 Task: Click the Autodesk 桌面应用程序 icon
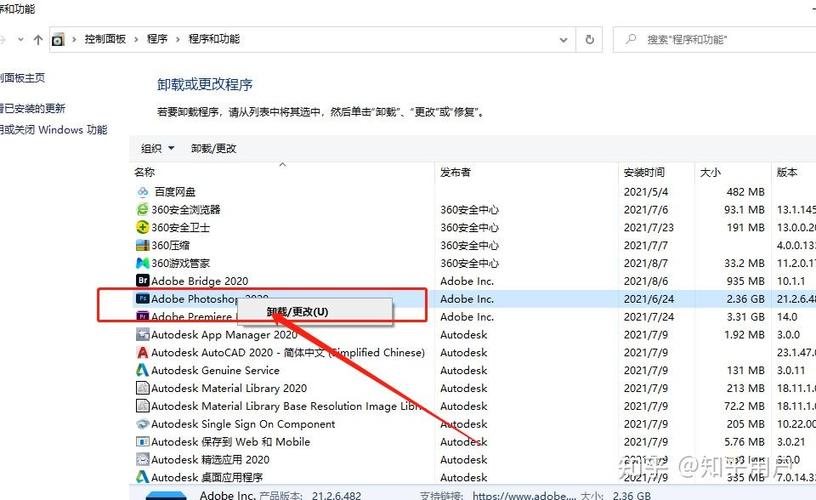point(142,477)
